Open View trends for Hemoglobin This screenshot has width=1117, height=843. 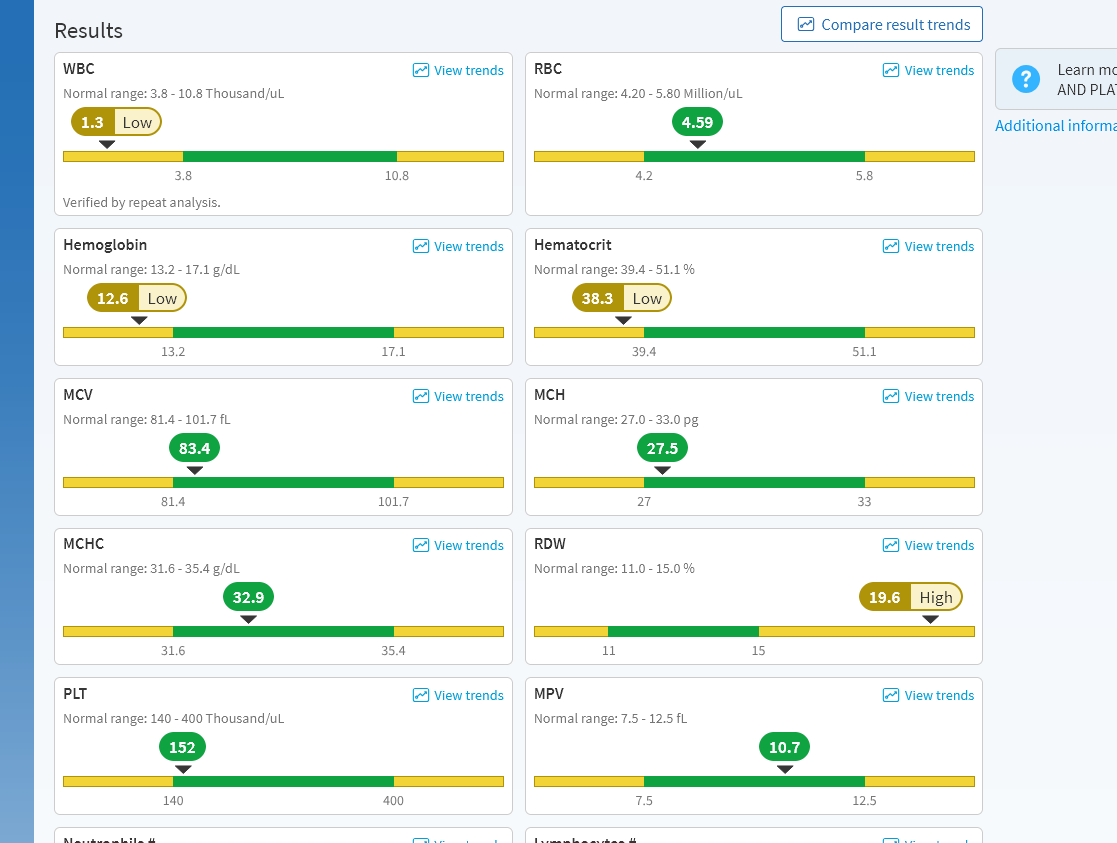[x=458, y=246]
